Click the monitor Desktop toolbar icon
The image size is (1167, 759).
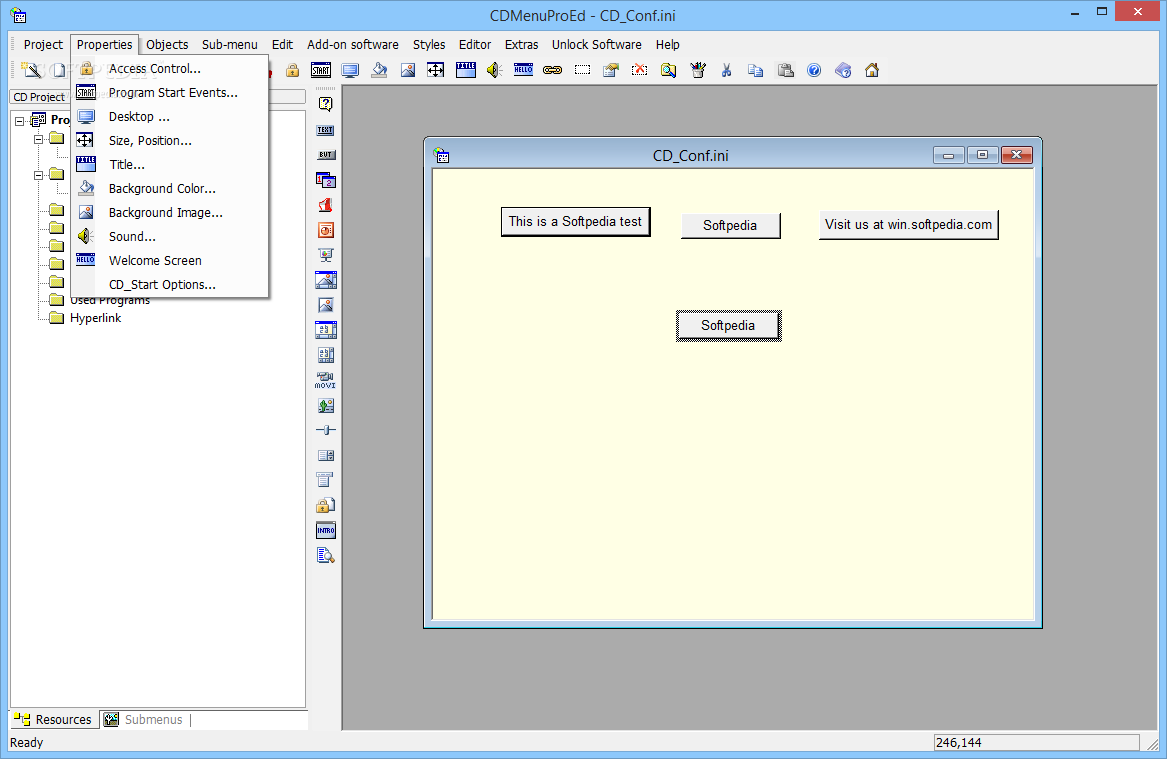(350, 70)
